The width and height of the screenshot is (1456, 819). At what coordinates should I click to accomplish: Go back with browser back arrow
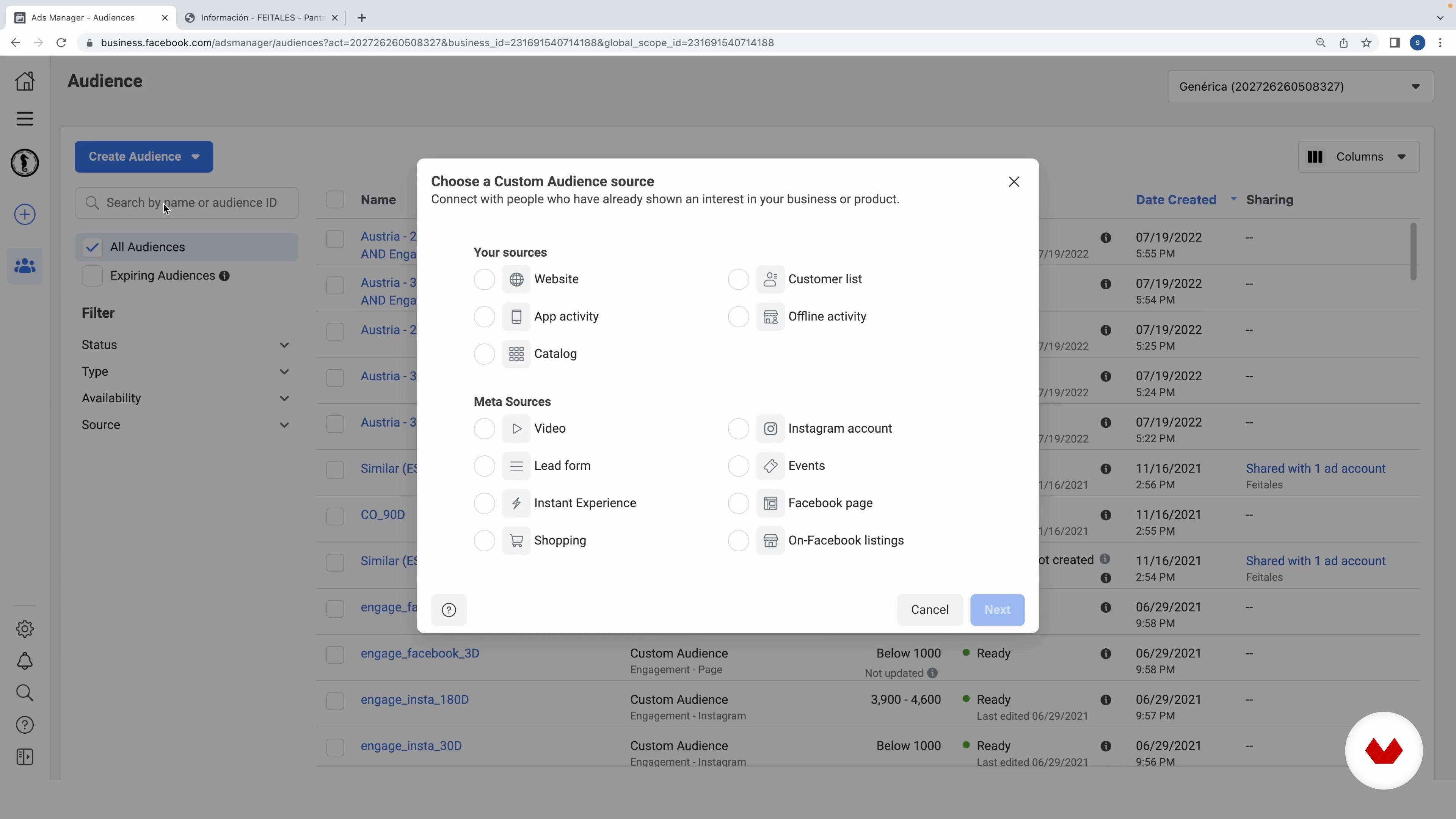15,43
